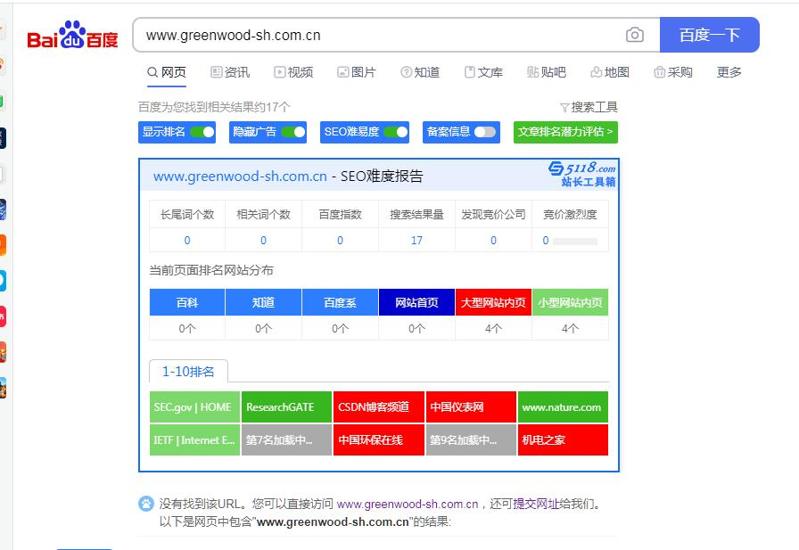Click the 小型网站内页 green cell
Viewport: 799px width, 550px height.
coord(570,303)
